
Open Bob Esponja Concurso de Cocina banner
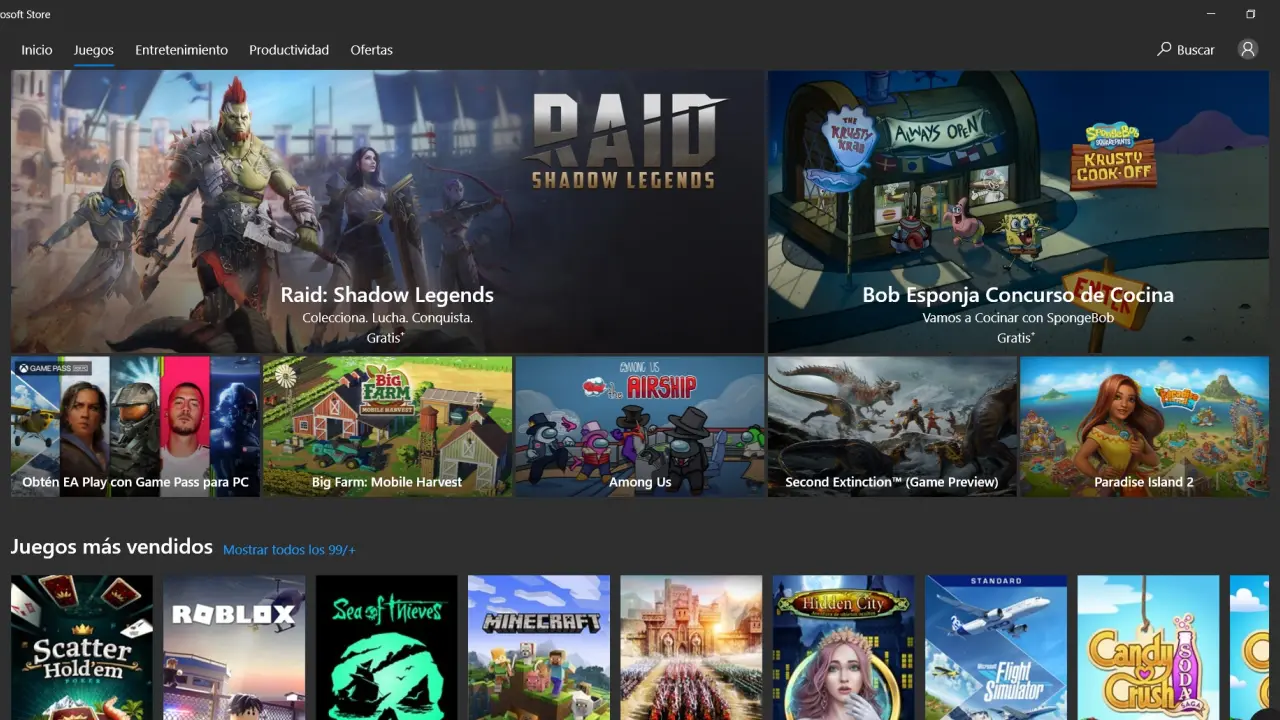coord(1018,211)
